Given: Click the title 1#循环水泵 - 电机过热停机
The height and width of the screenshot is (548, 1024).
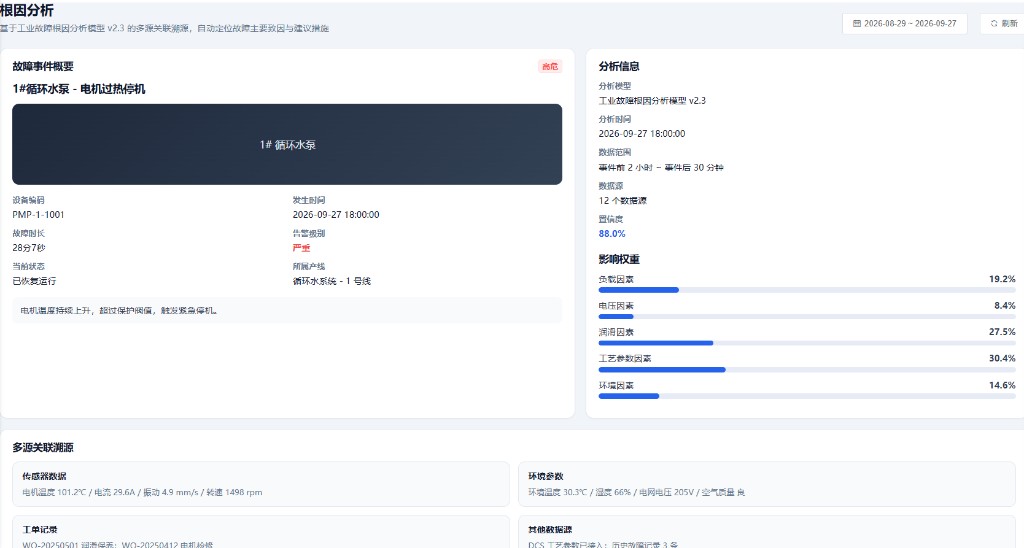Looking at the screenshot, I should 79,89.
